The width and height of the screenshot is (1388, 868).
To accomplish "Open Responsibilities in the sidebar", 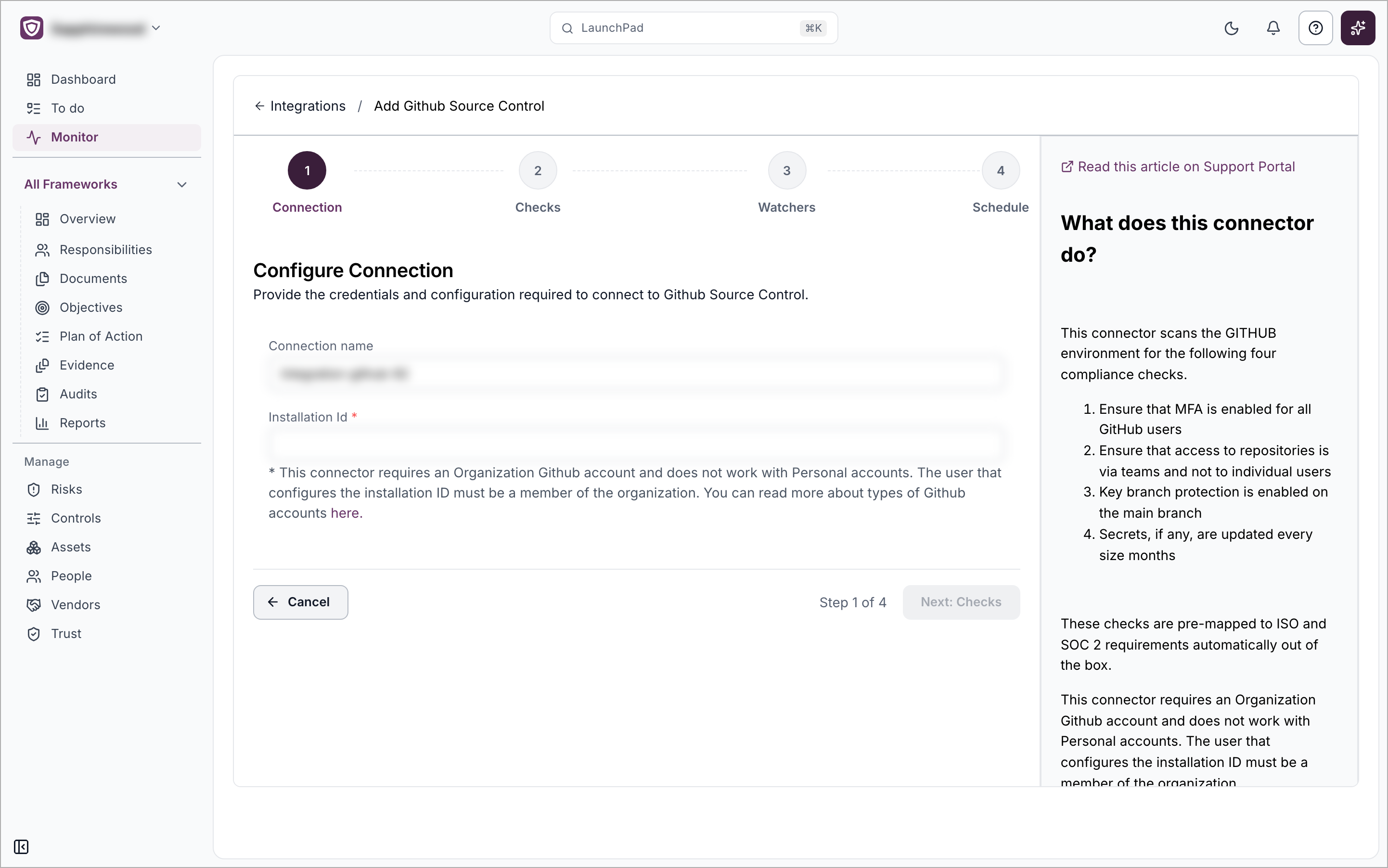I will click(106, 250).
